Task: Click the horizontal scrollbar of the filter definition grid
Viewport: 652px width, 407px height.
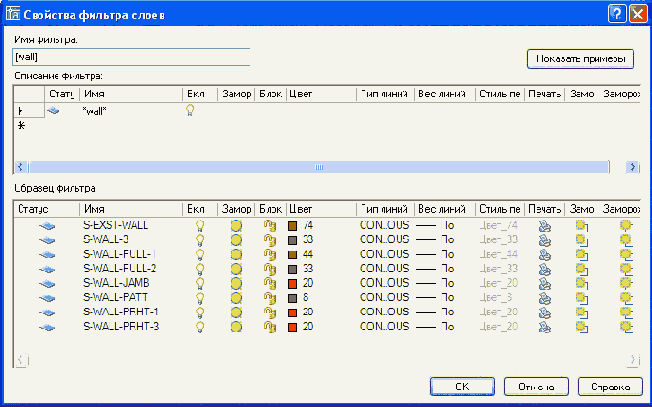Action: tap(320, 167)
